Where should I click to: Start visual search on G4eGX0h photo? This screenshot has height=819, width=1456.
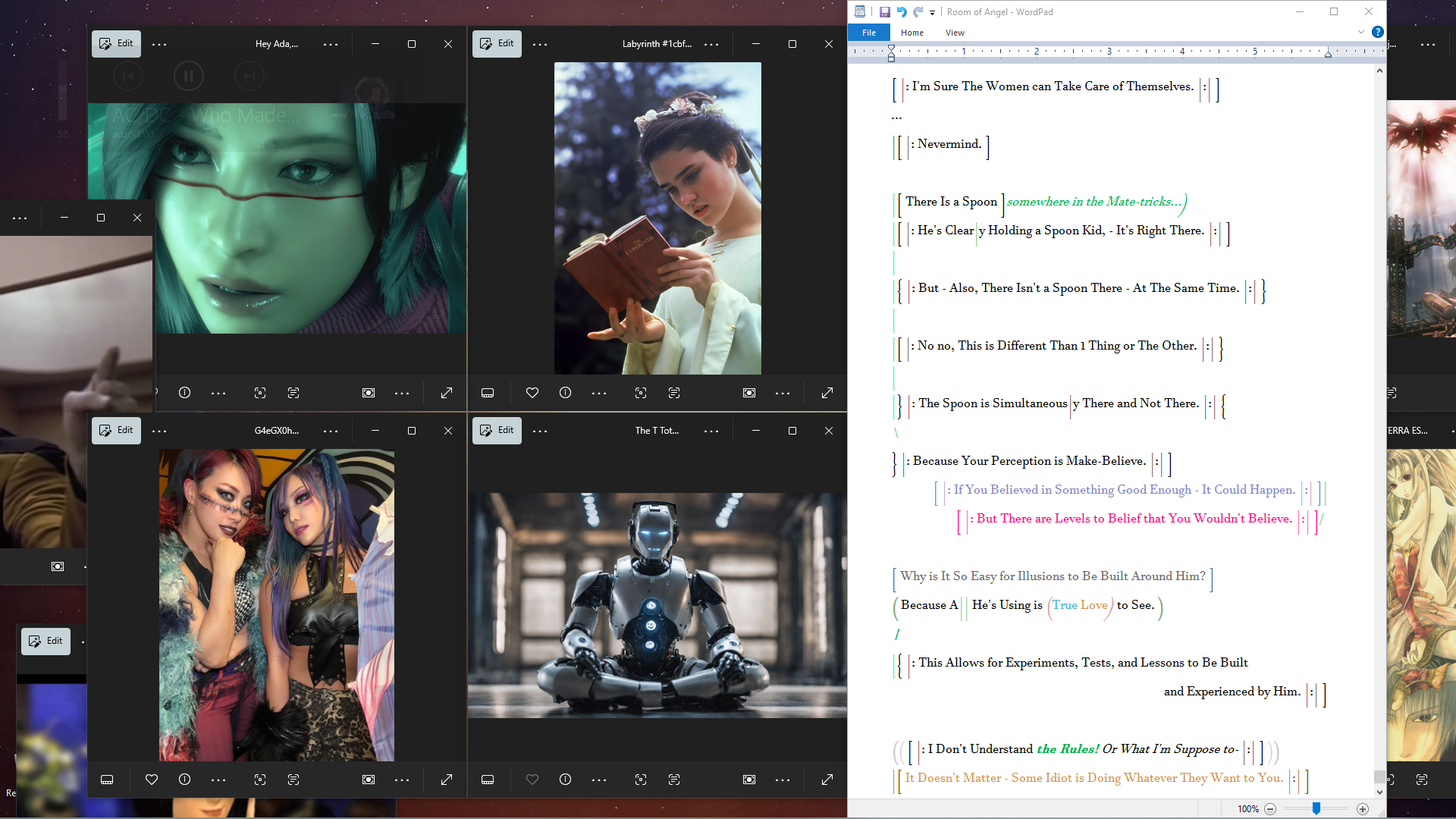point(260,780)
